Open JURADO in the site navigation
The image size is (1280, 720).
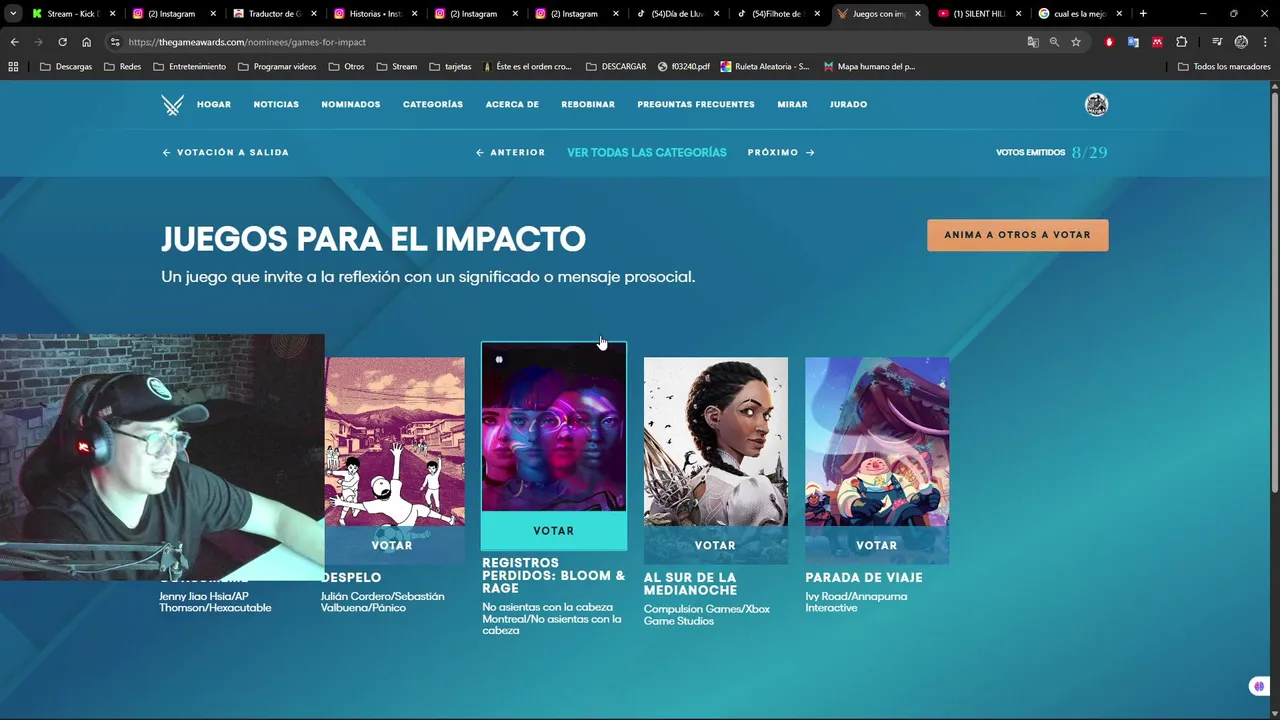click(848, 105)
